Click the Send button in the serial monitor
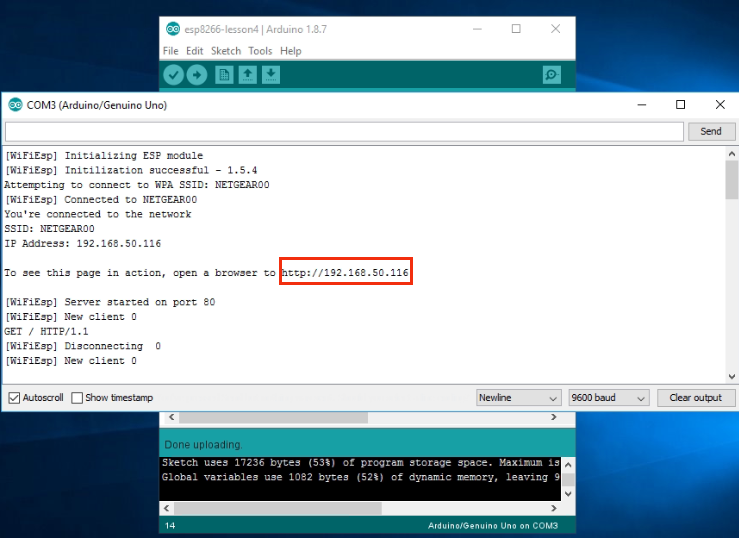Screen dimensions: 739x538 pos(711,131)
